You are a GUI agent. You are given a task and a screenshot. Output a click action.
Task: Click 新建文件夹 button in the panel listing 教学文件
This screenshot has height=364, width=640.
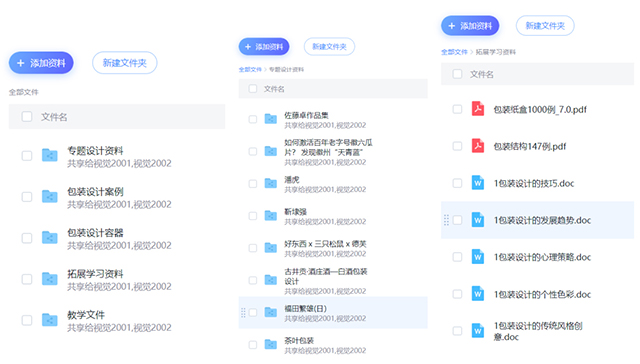point(124,63)
